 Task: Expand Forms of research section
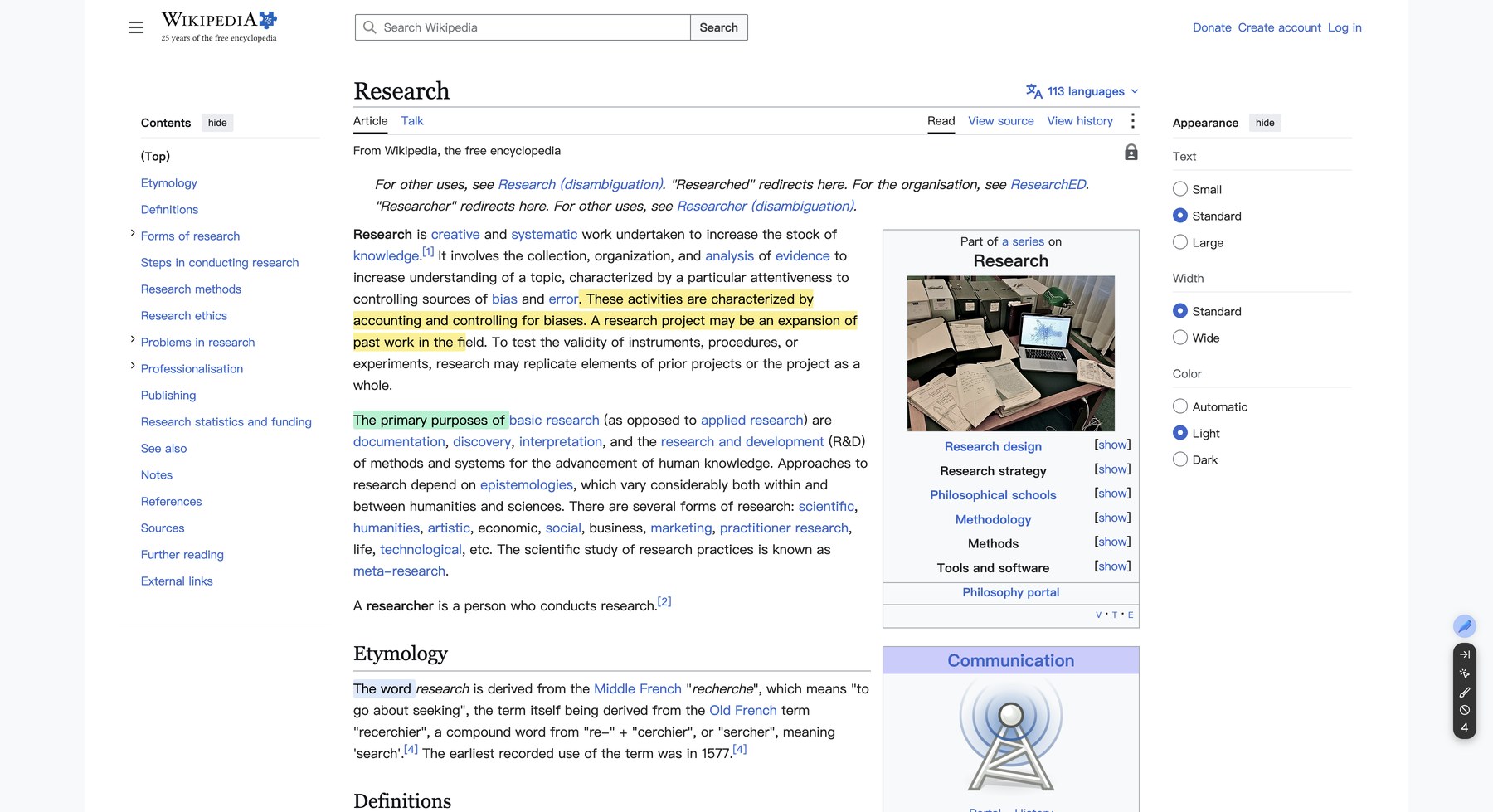[x=133, y=234]
